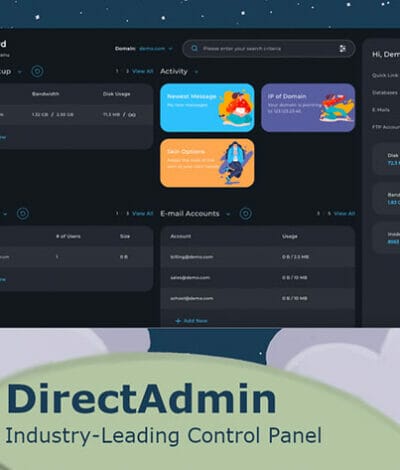Click the # of Users column header
Viewport: 400px width, 470px height.
pos(68,236)
